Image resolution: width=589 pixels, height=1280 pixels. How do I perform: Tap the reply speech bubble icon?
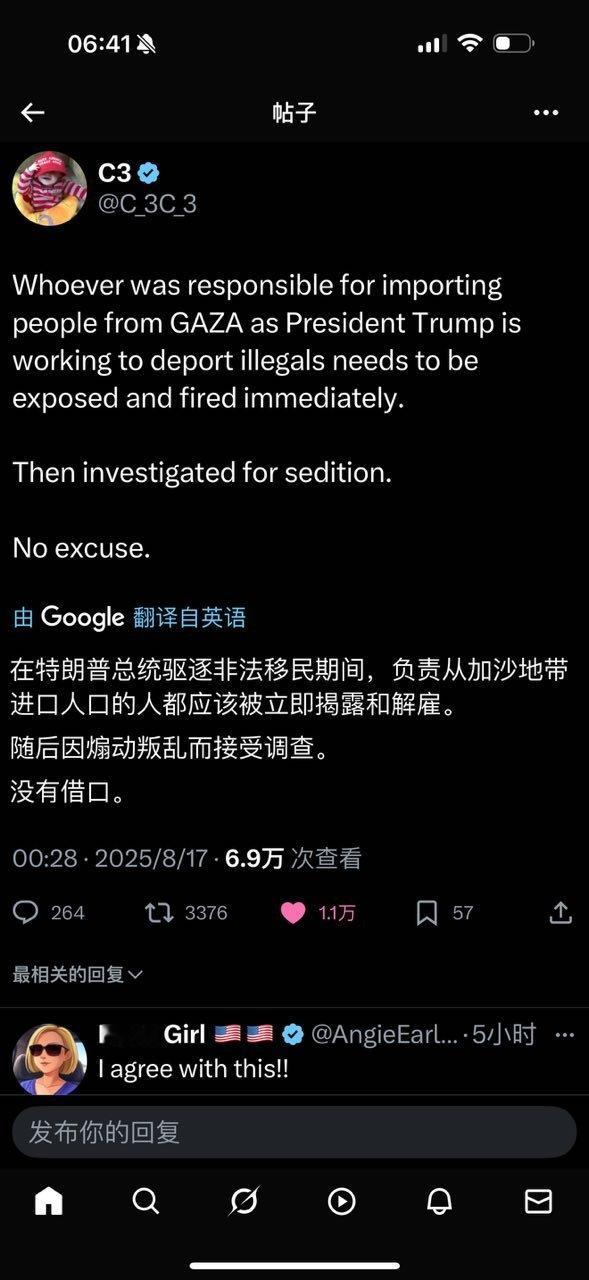tap(27, 912)
